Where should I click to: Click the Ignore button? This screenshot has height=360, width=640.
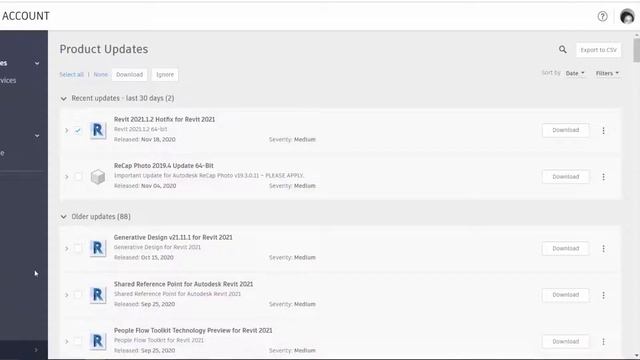tap(165, 75)
